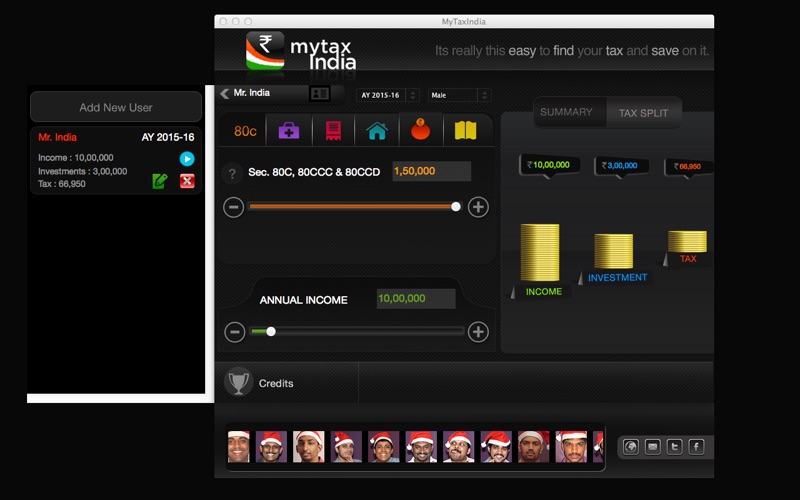The height and width of the screenshot is (500, 800).
Task: Go back using arrow beside Mr. India
Action: point(224,93)
